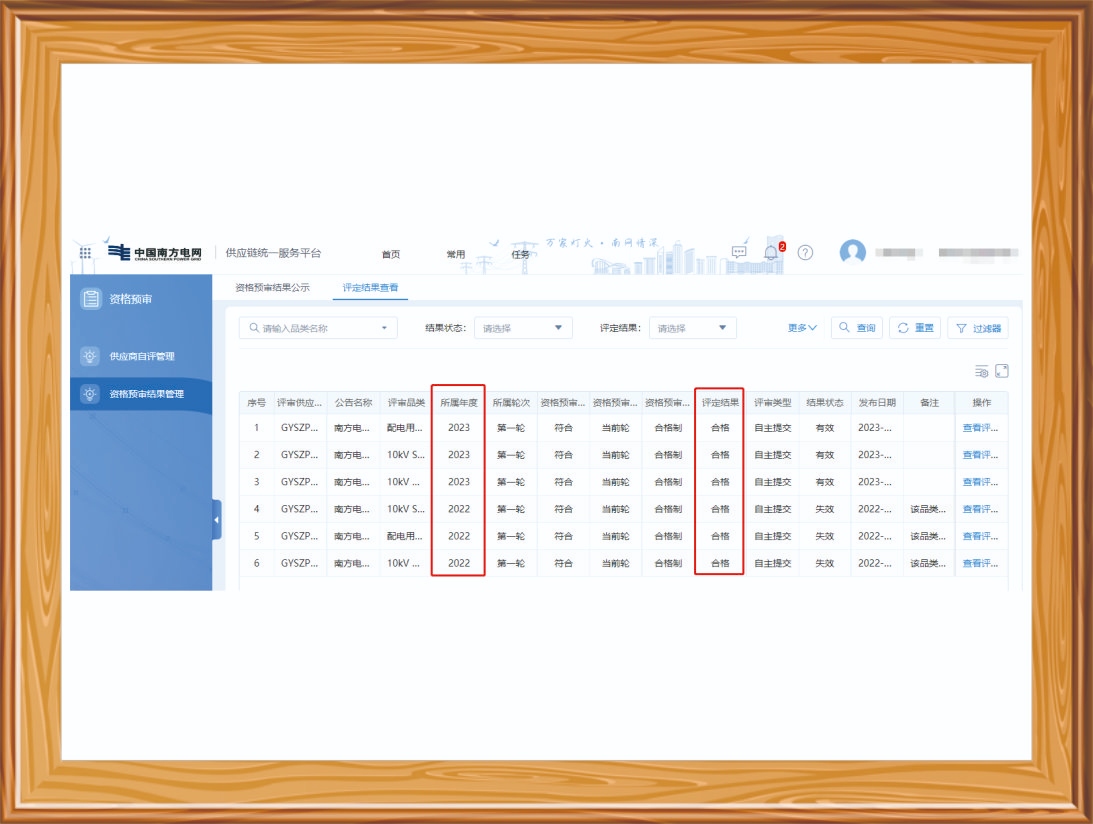Open the 查看评 link in row 1
Viewport: 1093px width, 824px height.
coord(980,428)
